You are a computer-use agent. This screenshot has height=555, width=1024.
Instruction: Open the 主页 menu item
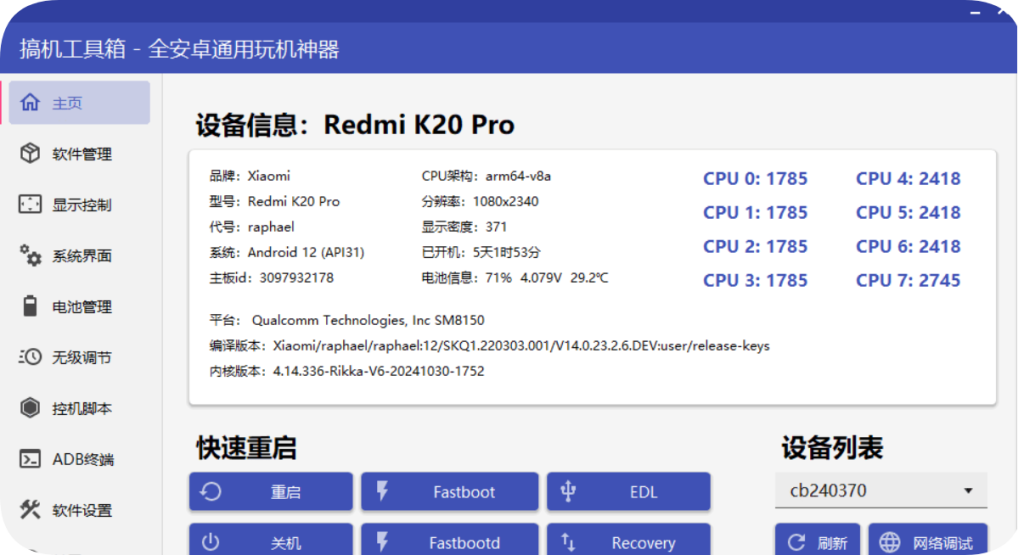[80, 103]
